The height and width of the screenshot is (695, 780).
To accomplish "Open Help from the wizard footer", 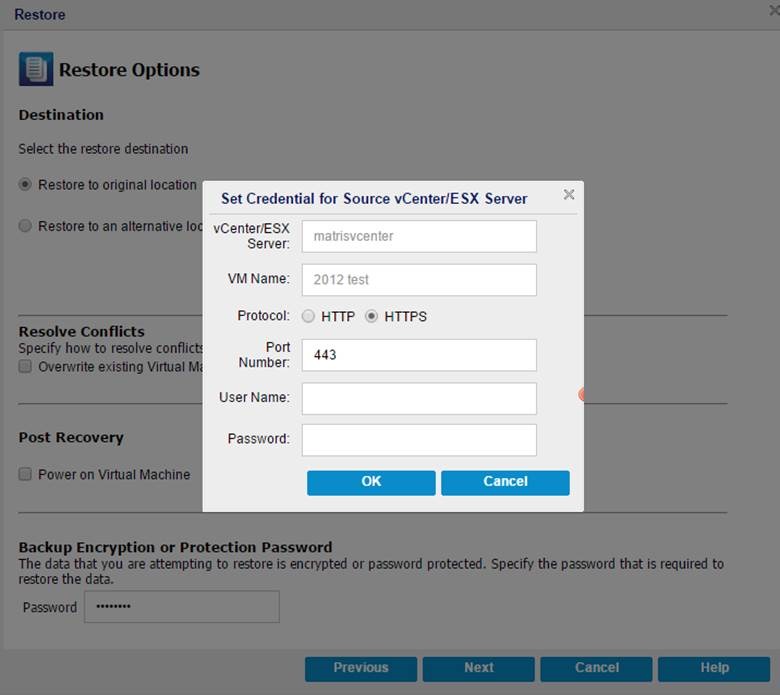I will (714, 669).
